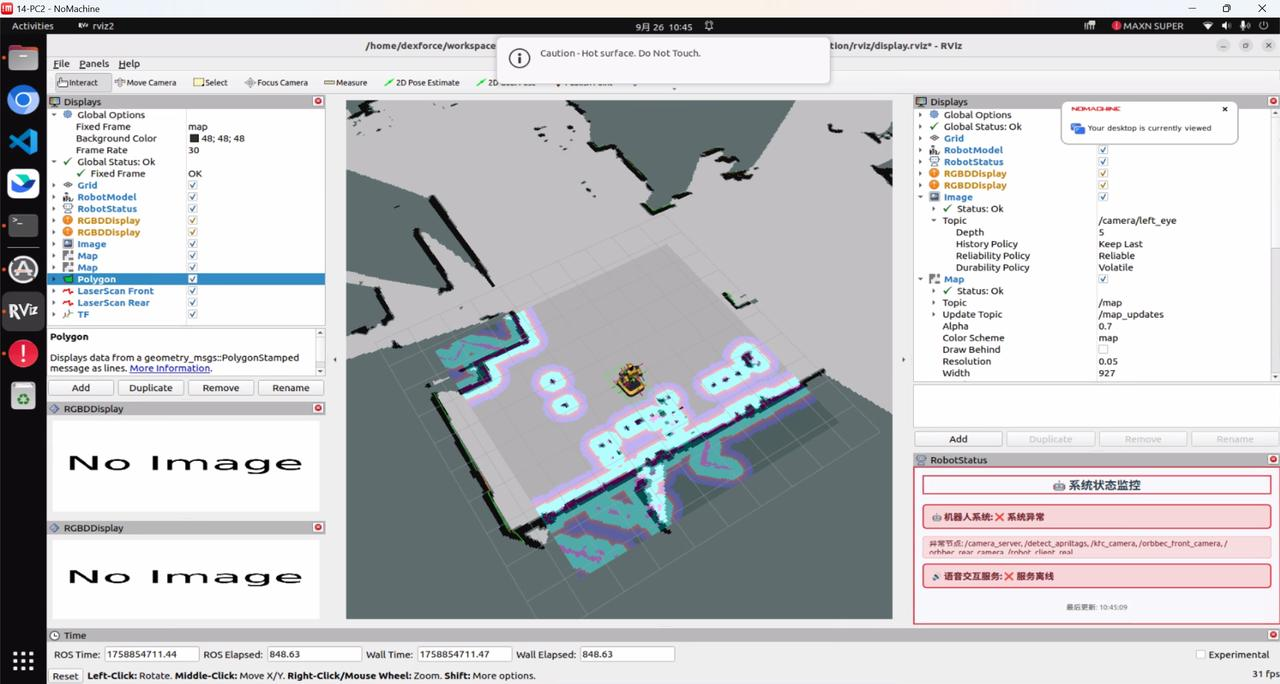This screenshot has width=1280, height=684.
Task: Open the red exclamation dock app
Action: pos(23,353)
